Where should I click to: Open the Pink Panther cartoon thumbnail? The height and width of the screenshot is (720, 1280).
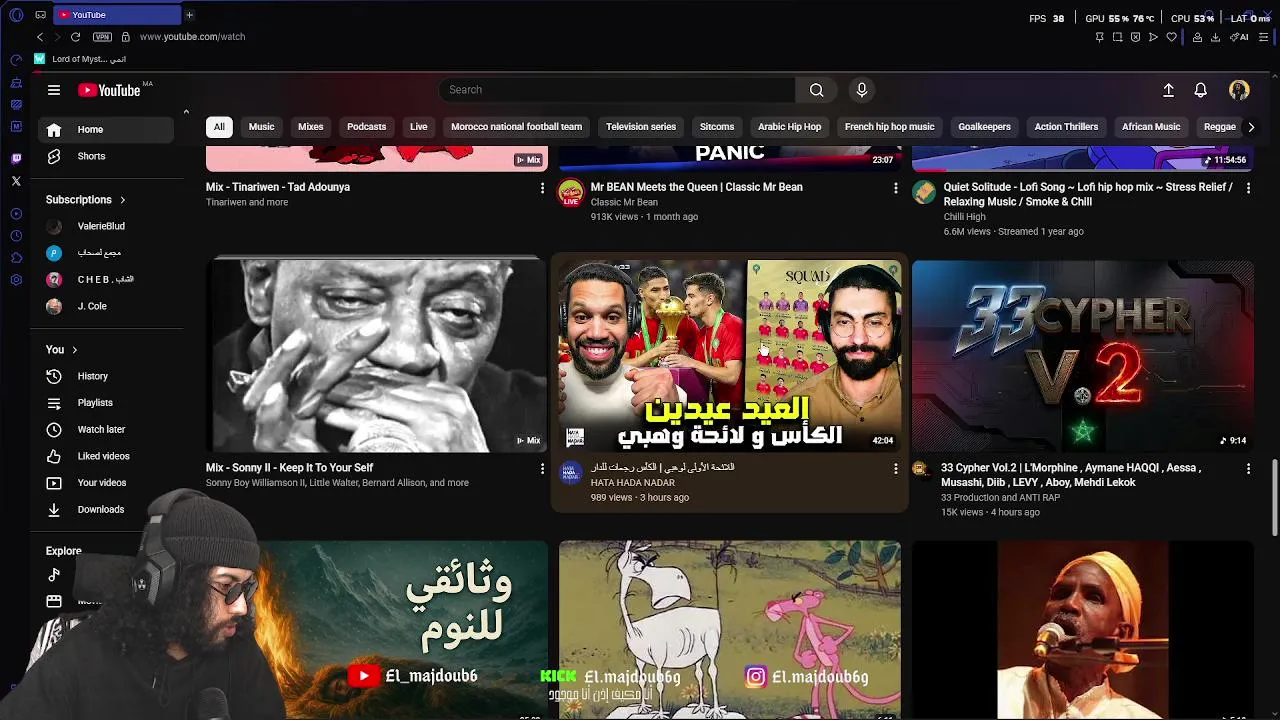coord(730,630)
